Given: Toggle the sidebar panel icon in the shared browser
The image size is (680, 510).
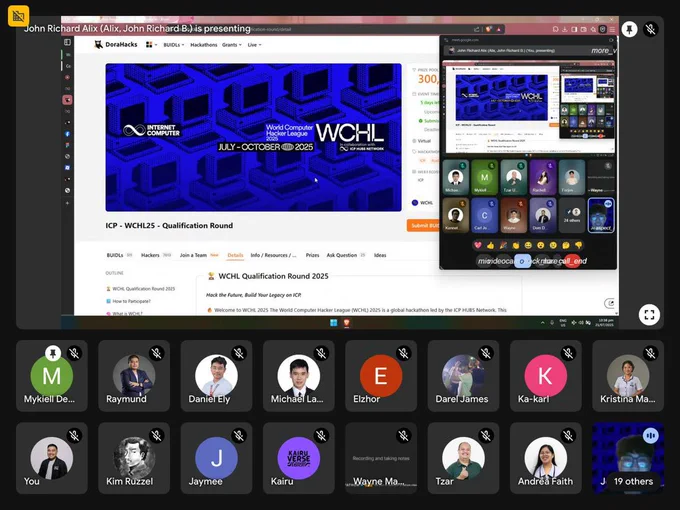Looking at the screenshot, I should click(67, 42).
